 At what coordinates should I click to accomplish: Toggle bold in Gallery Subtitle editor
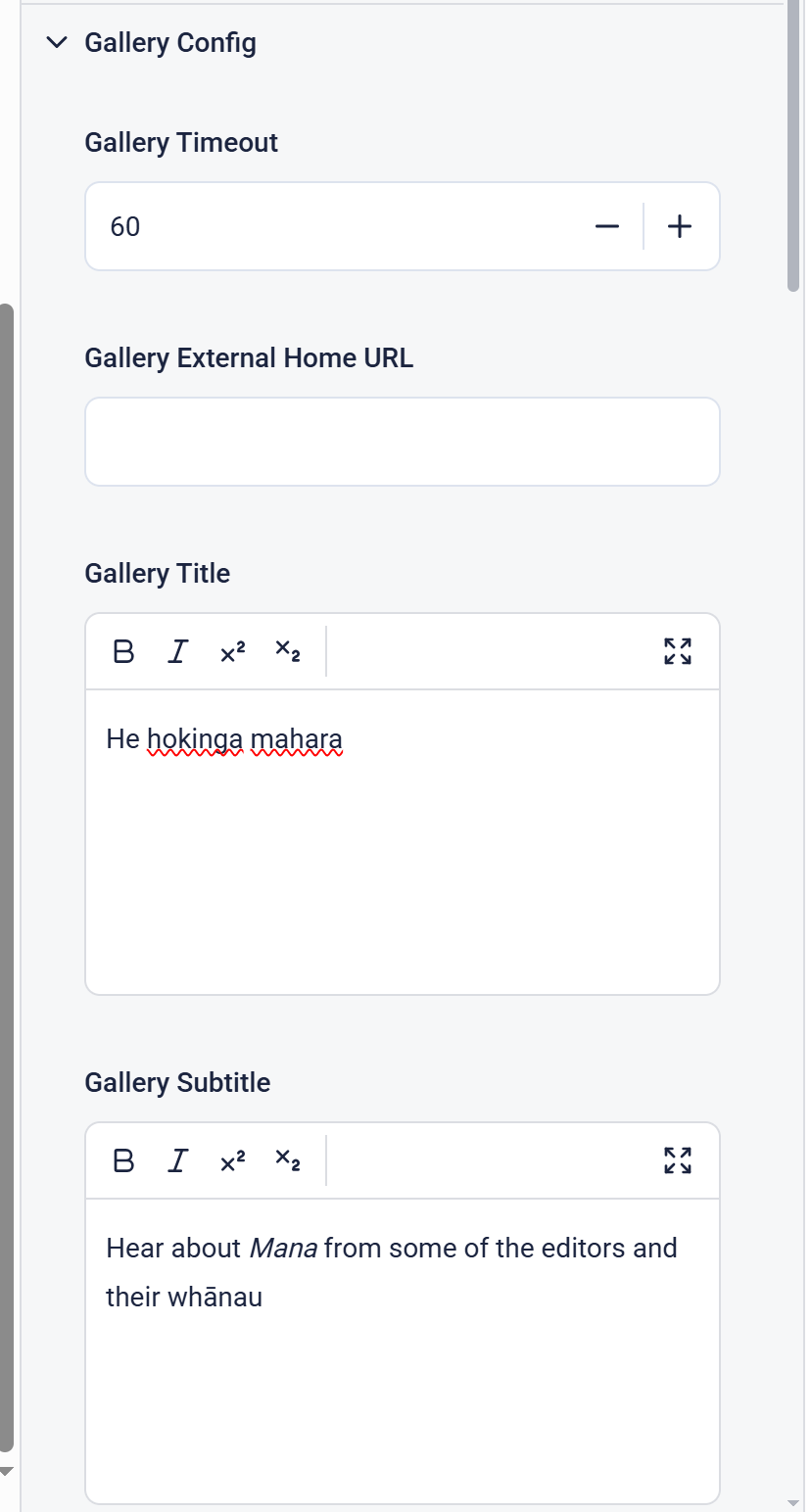(x=123, y=1160)
